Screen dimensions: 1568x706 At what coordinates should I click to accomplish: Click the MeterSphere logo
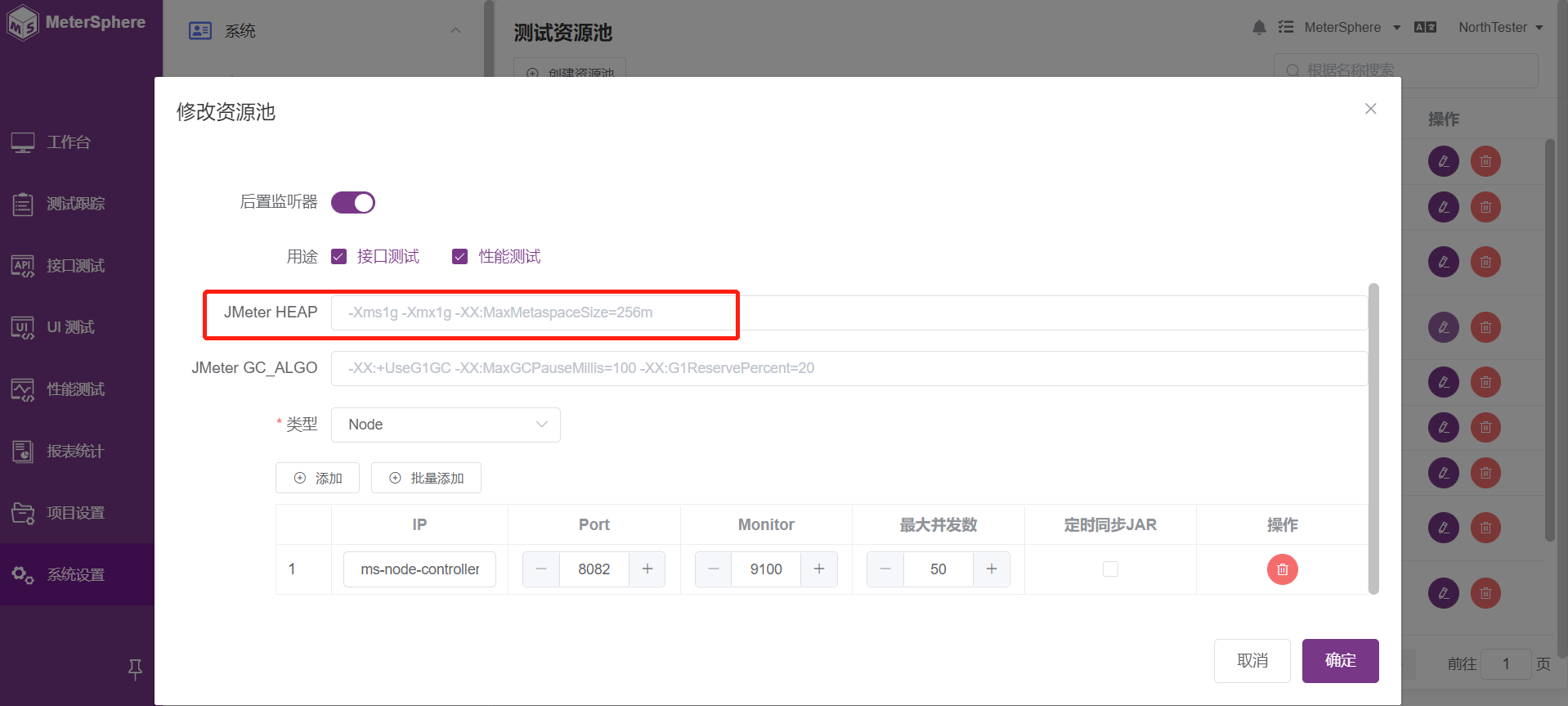[x=78, y=23]
